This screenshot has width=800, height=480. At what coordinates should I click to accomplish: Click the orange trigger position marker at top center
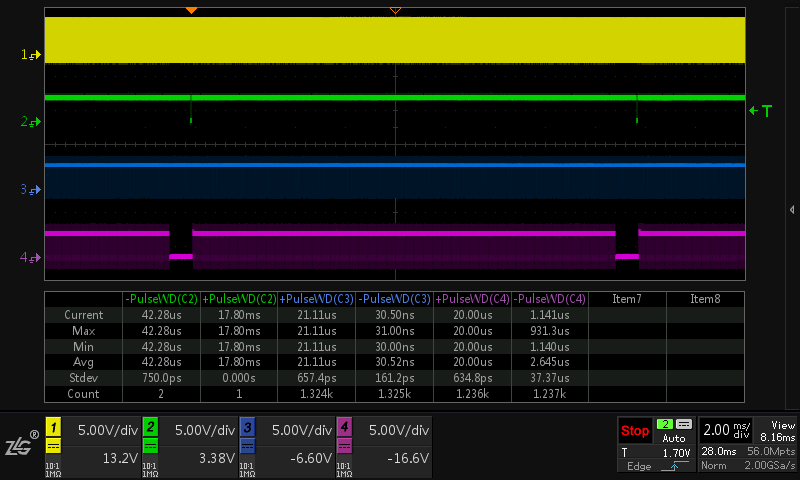pyautogui.click(x=394, y=10)
